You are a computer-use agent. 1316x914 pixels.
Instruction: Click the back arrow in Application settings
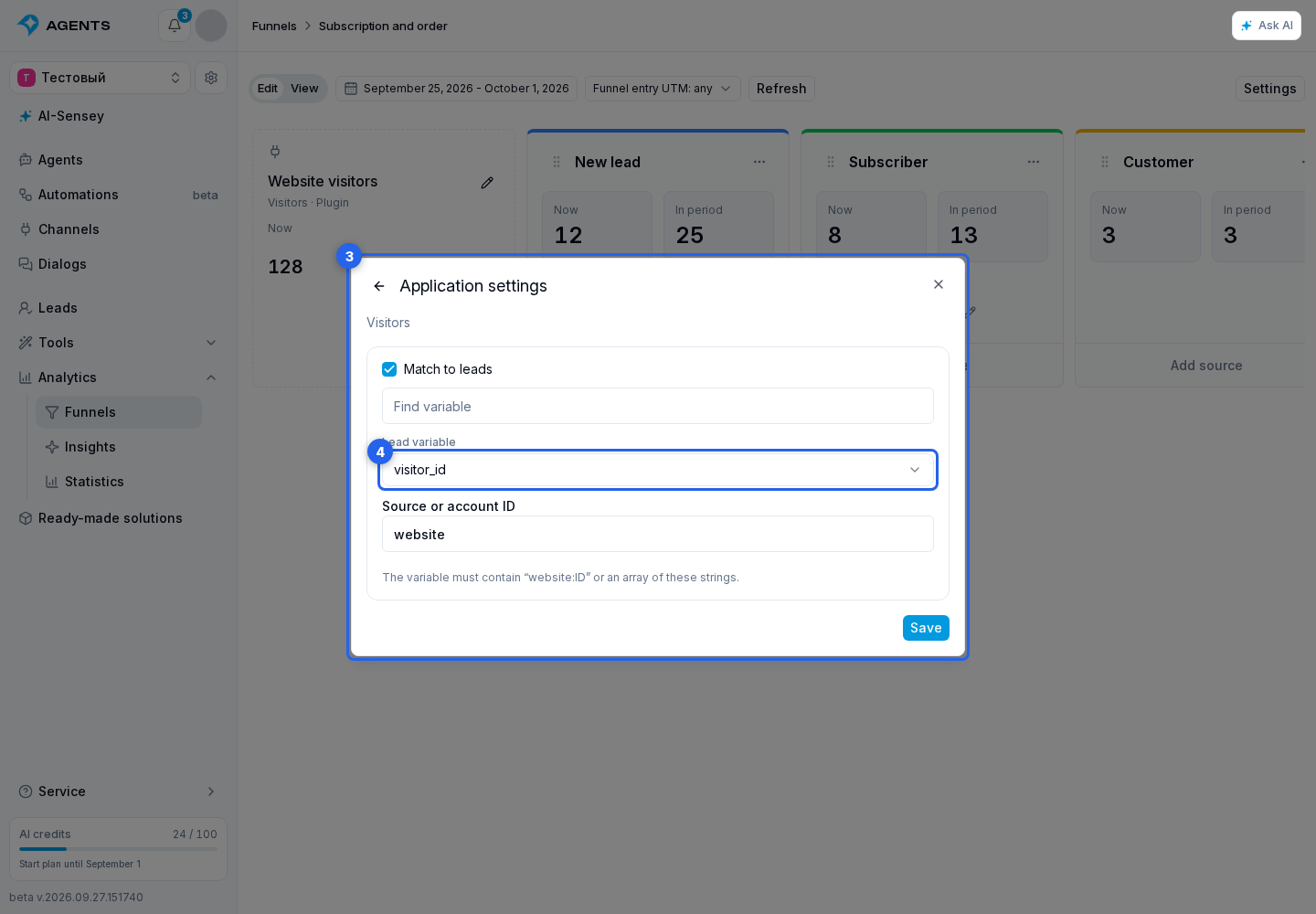[379, 286]
